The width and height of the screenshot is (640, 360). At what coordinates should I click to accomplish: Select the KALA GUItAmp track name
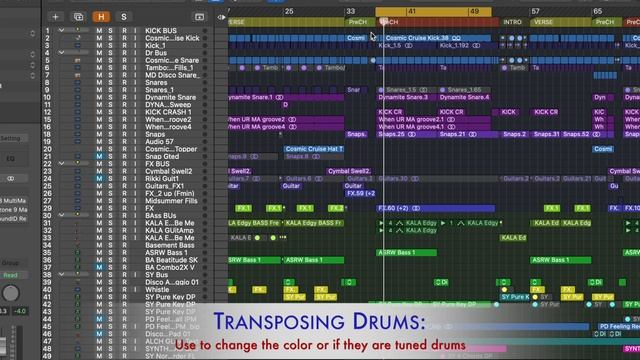[x=168, y=230]
